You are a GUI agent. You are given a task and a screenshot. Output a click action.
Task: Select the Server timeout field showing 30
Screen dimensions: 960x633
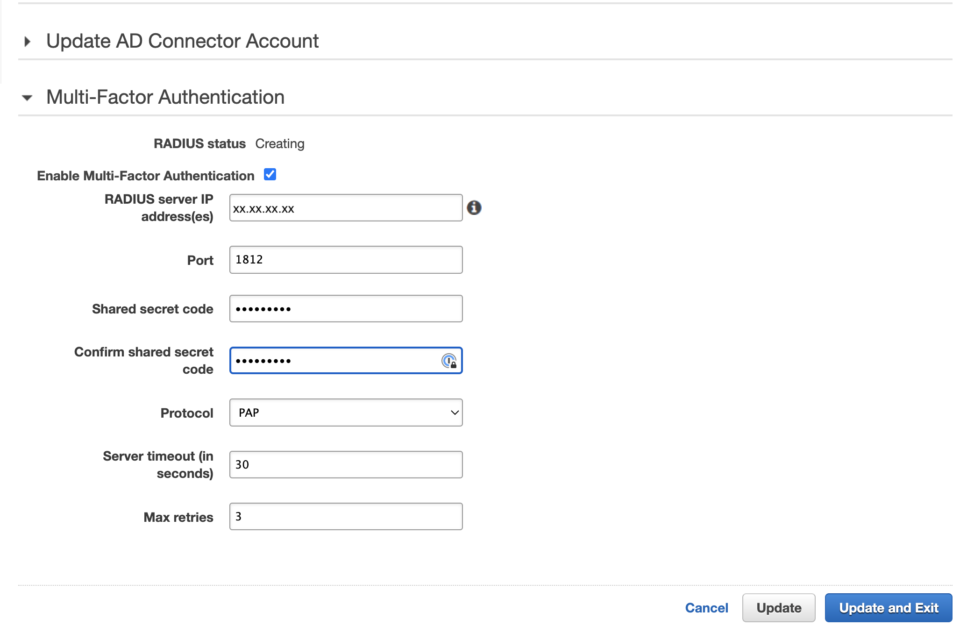(345, 464)
